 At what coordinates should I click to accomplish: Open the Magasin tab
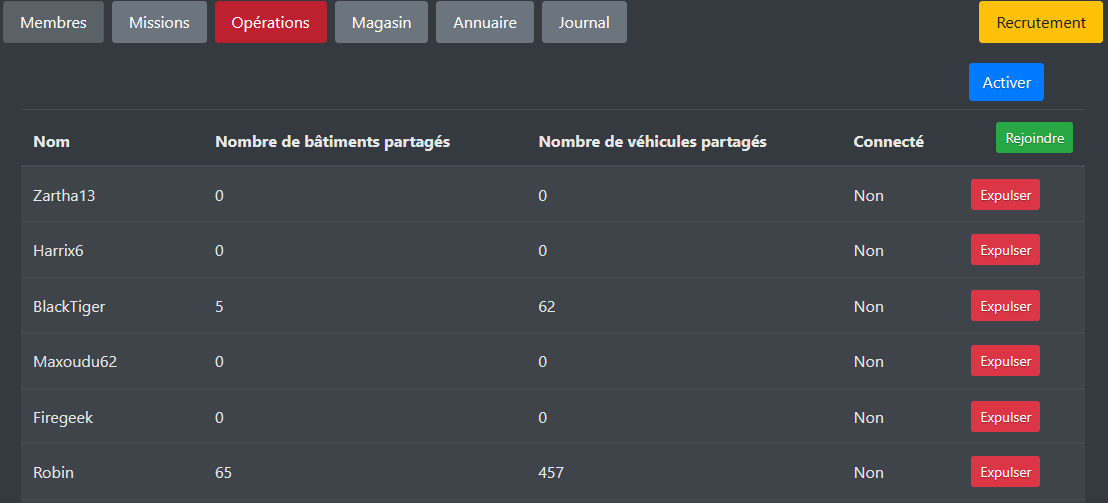pyautogui.click(x=381, y=22)
